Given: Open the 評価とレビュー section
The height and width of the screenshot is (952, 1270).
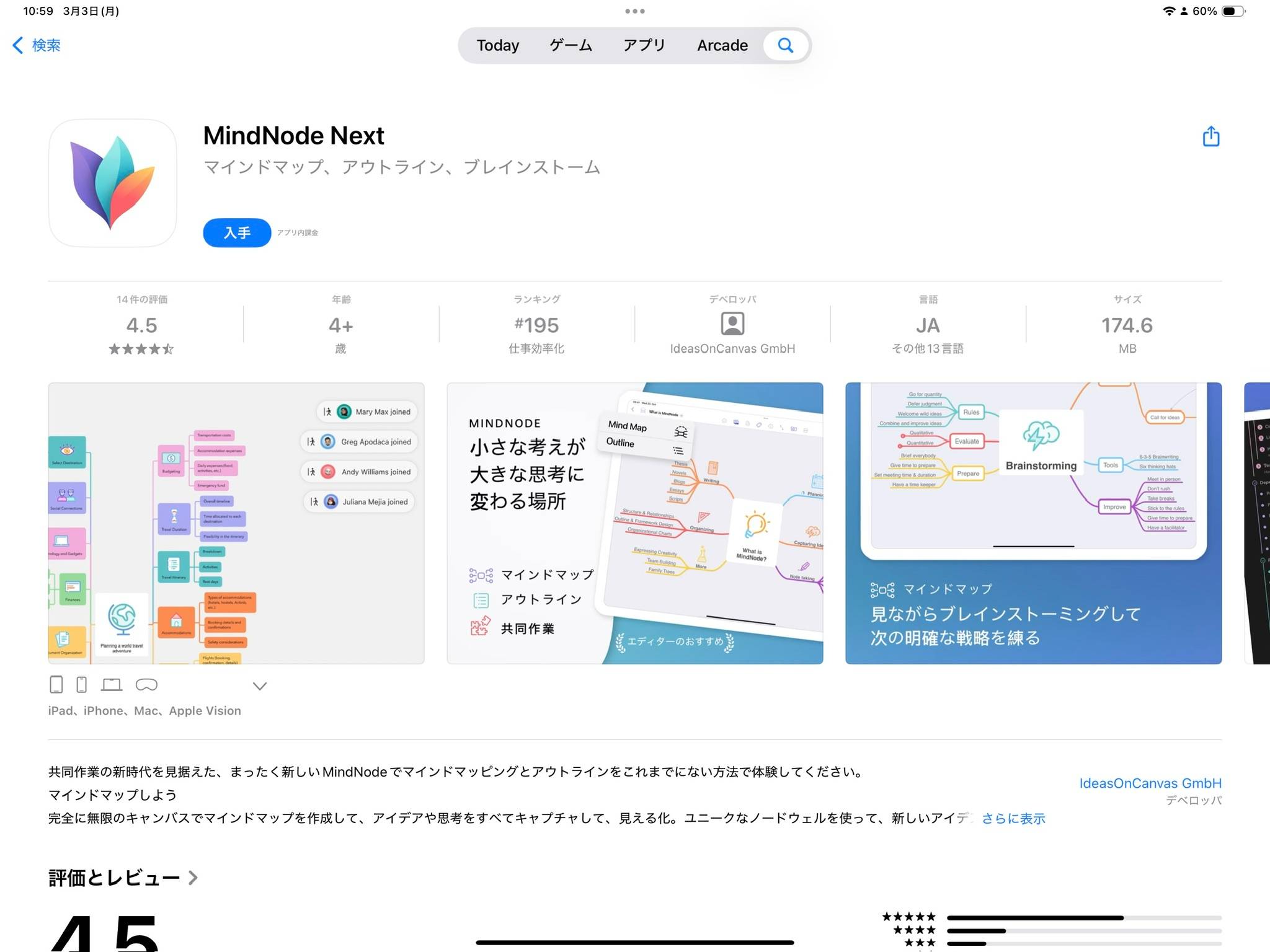Looking at the screenshot, I should click(123, 878).
